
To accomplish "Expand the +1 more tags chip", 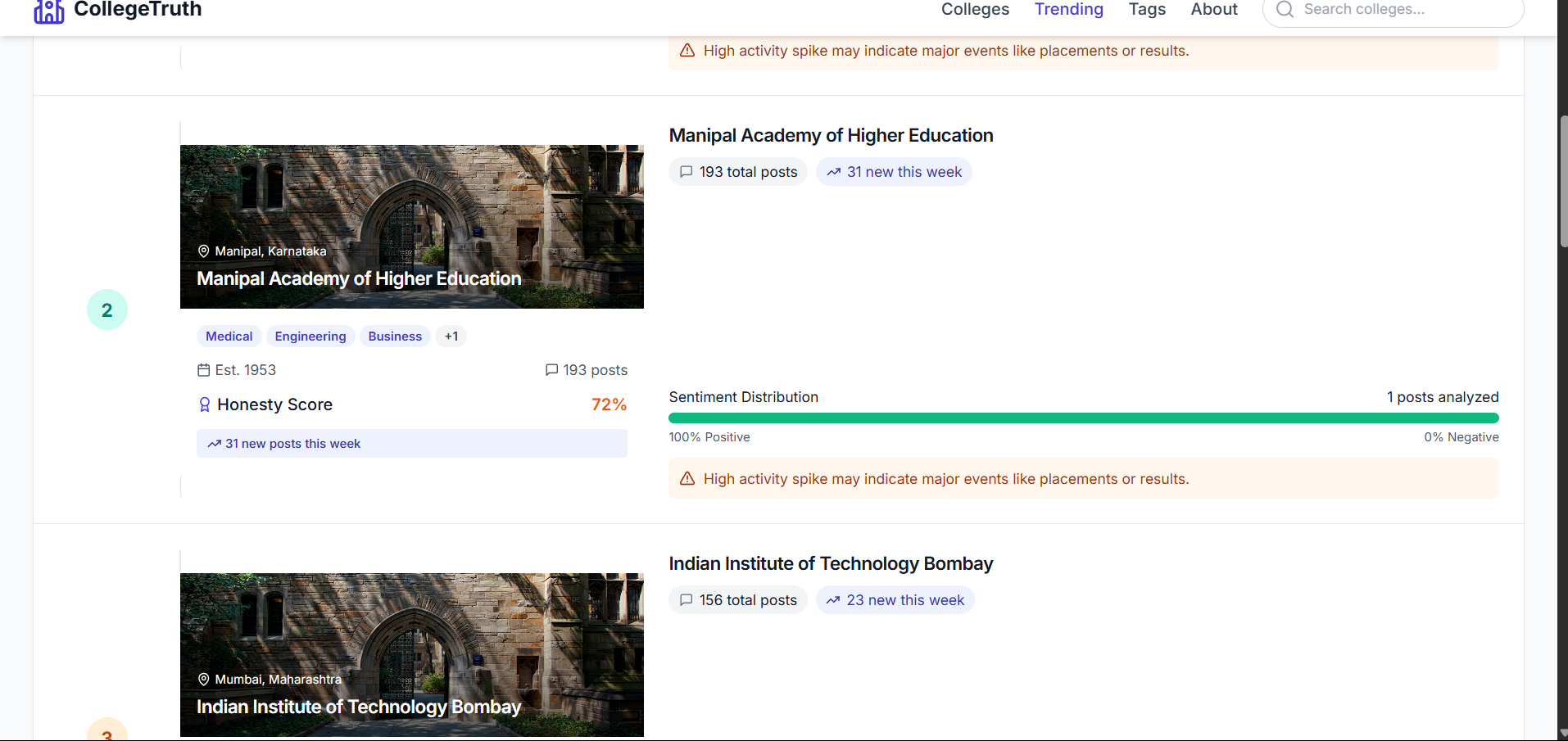I will 451,337.
